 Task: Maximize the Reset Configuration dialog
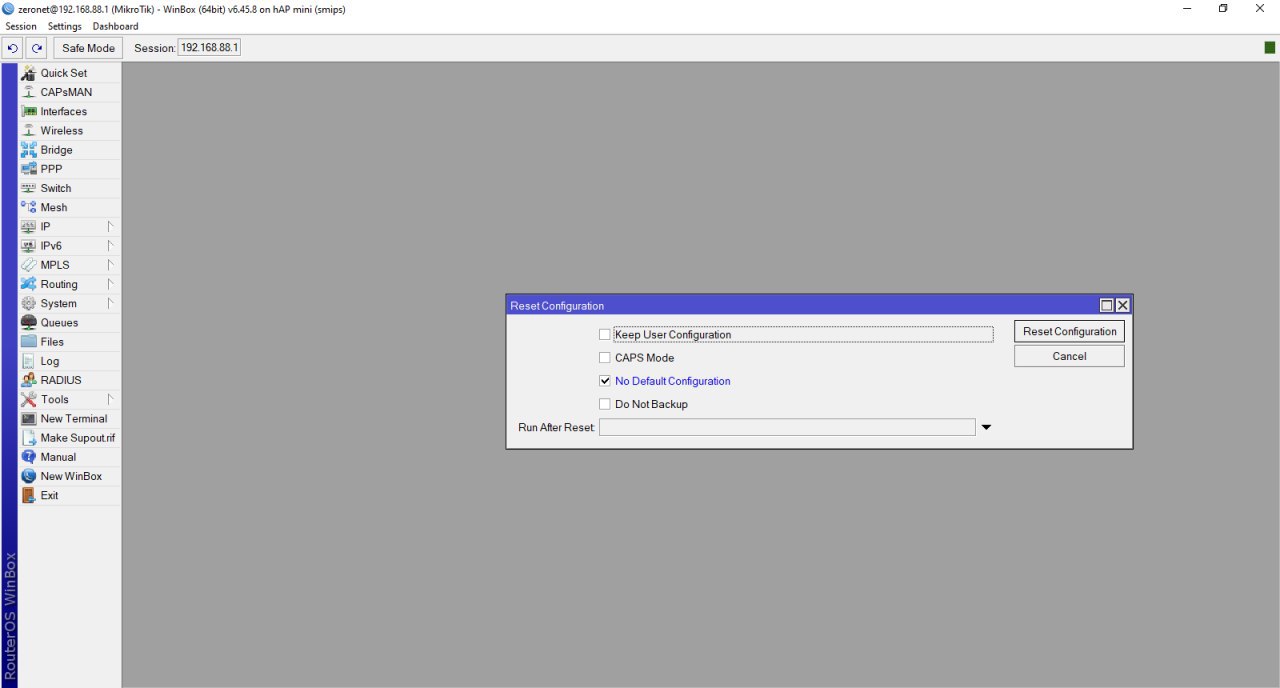pos(1107,306)
